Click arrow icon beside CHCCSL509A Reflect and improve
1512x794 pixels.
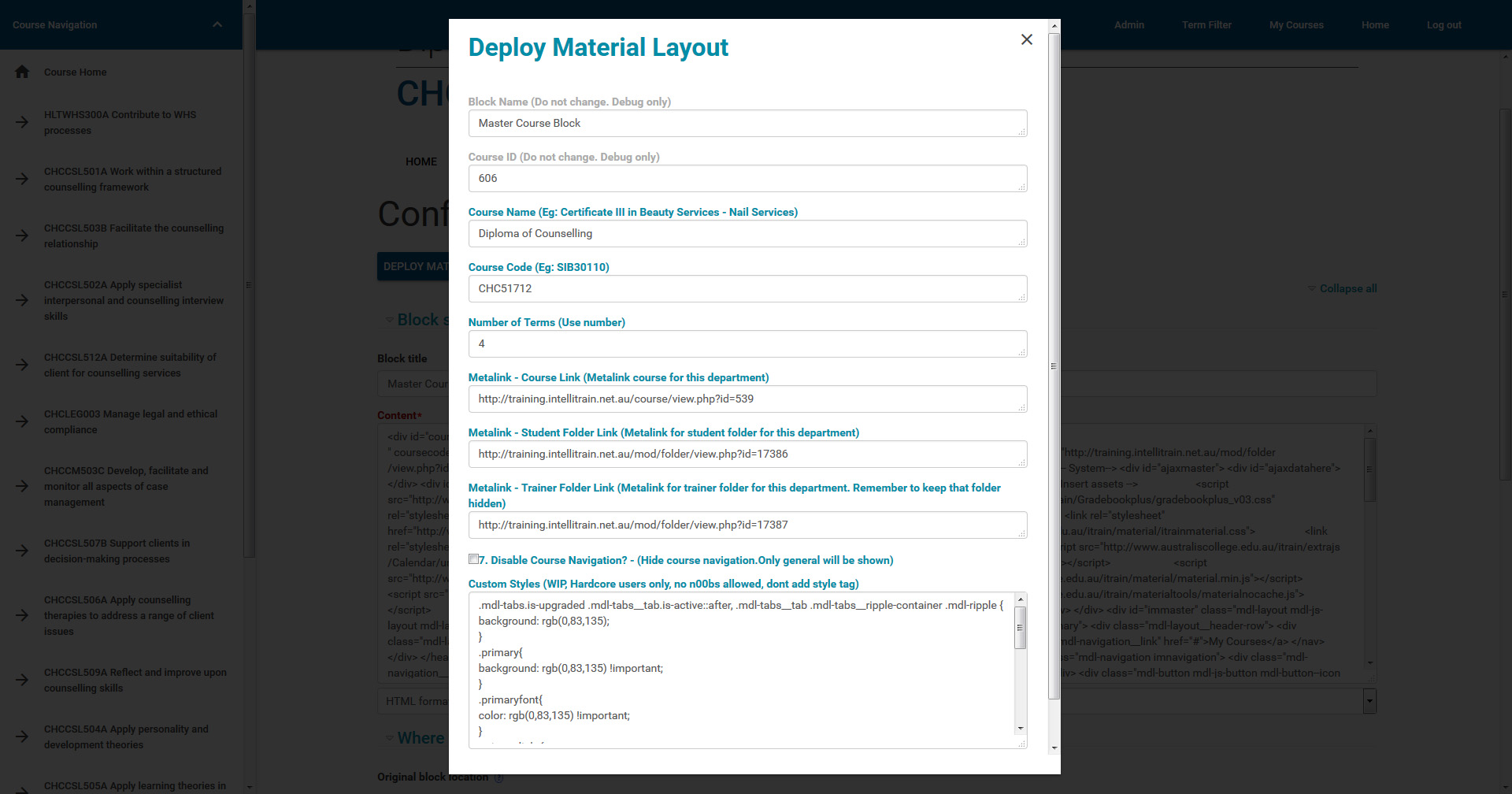pyautogui.click(x=22, y=680)
